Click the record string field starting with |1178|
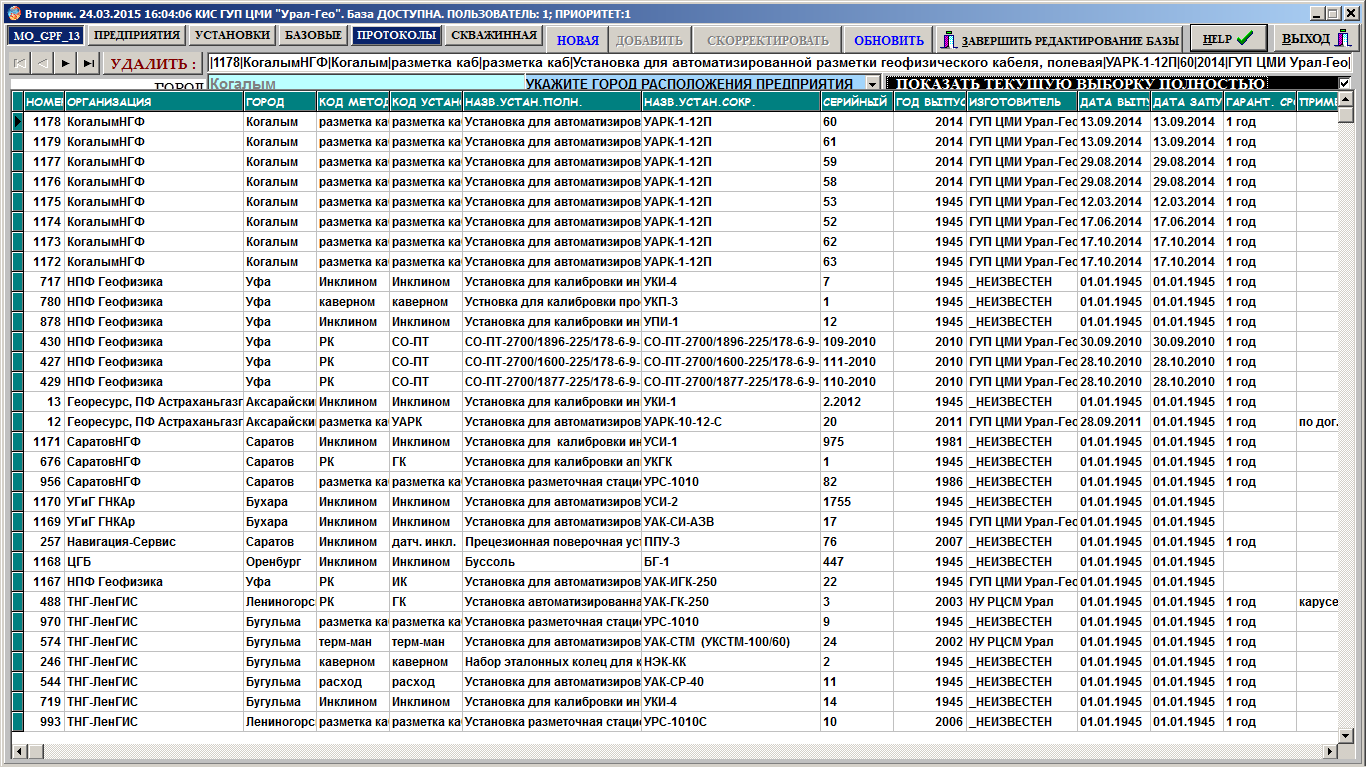Viewport: 1366px width, 768px height. coord(781,63)
